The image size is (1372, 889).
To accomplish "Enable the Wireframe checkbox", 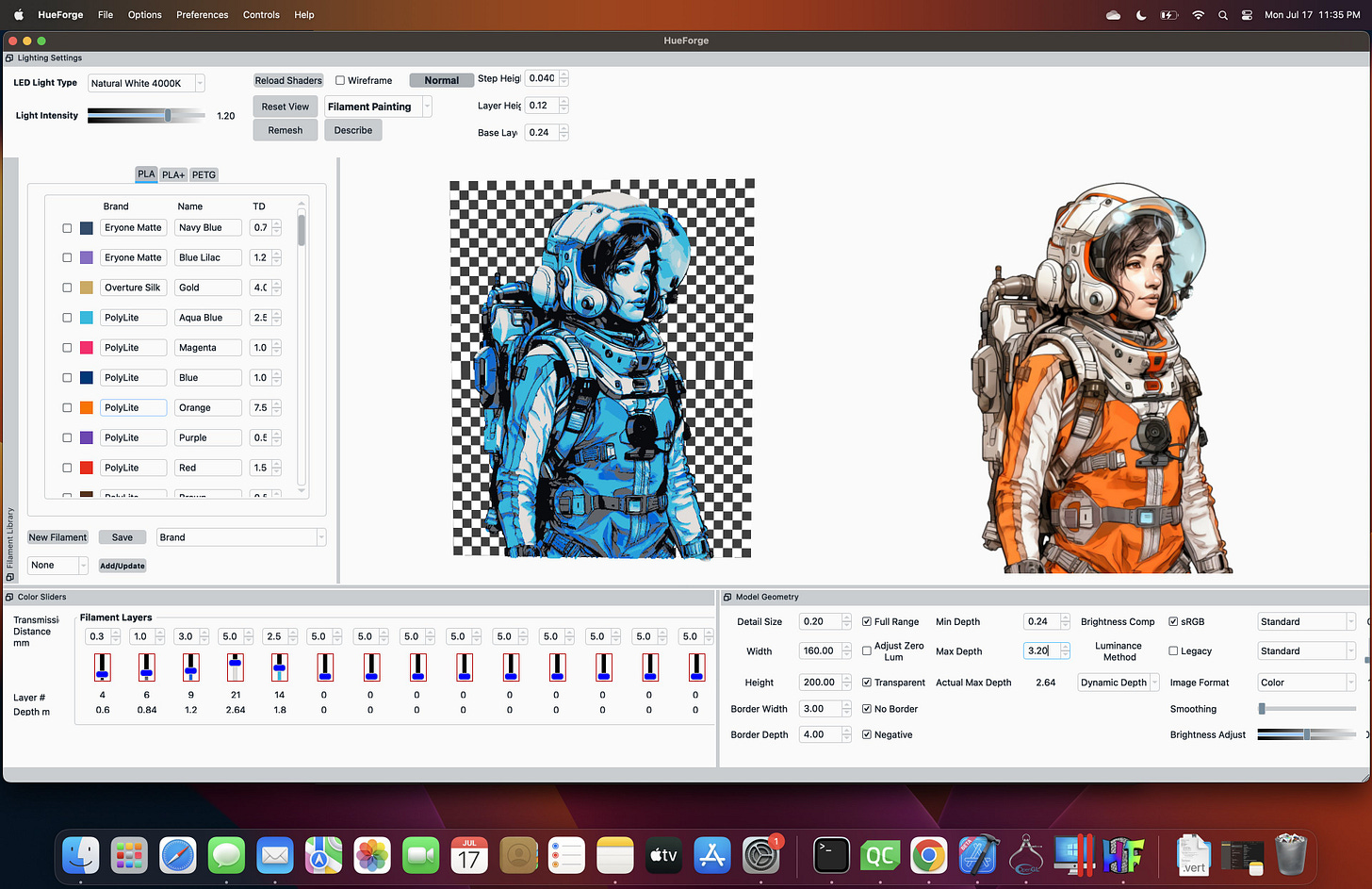I will tap(340, 80).
